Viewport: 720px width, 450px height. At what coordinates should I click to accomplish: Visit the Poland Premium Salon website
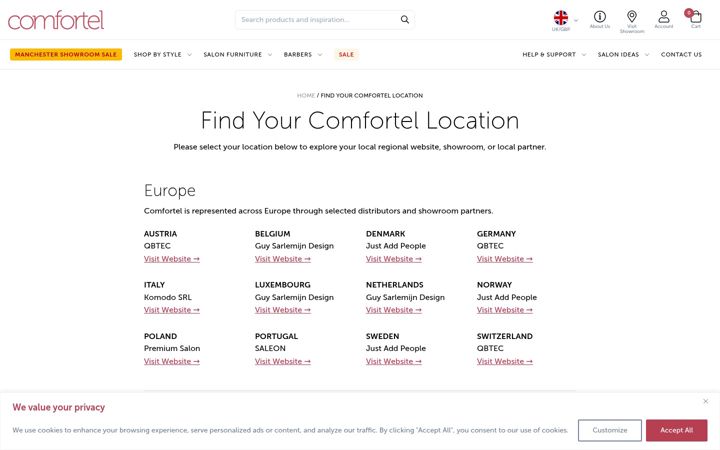[172, 361]
